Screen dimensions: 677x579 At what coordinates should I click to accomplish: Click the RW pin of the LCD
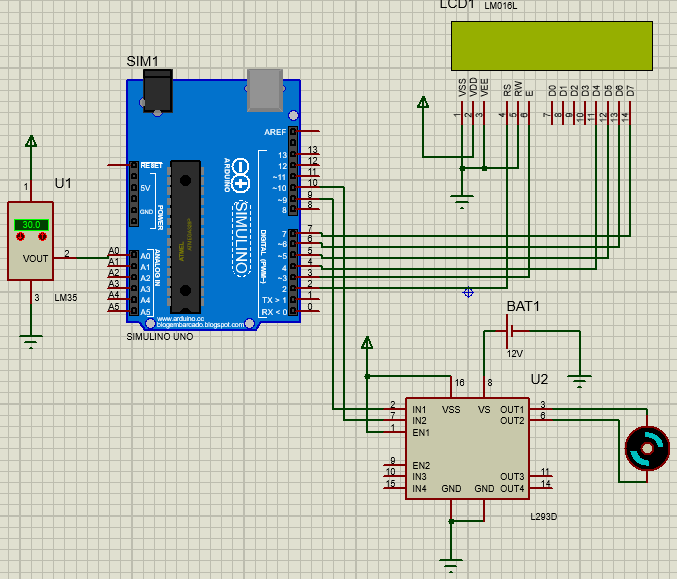518,114
